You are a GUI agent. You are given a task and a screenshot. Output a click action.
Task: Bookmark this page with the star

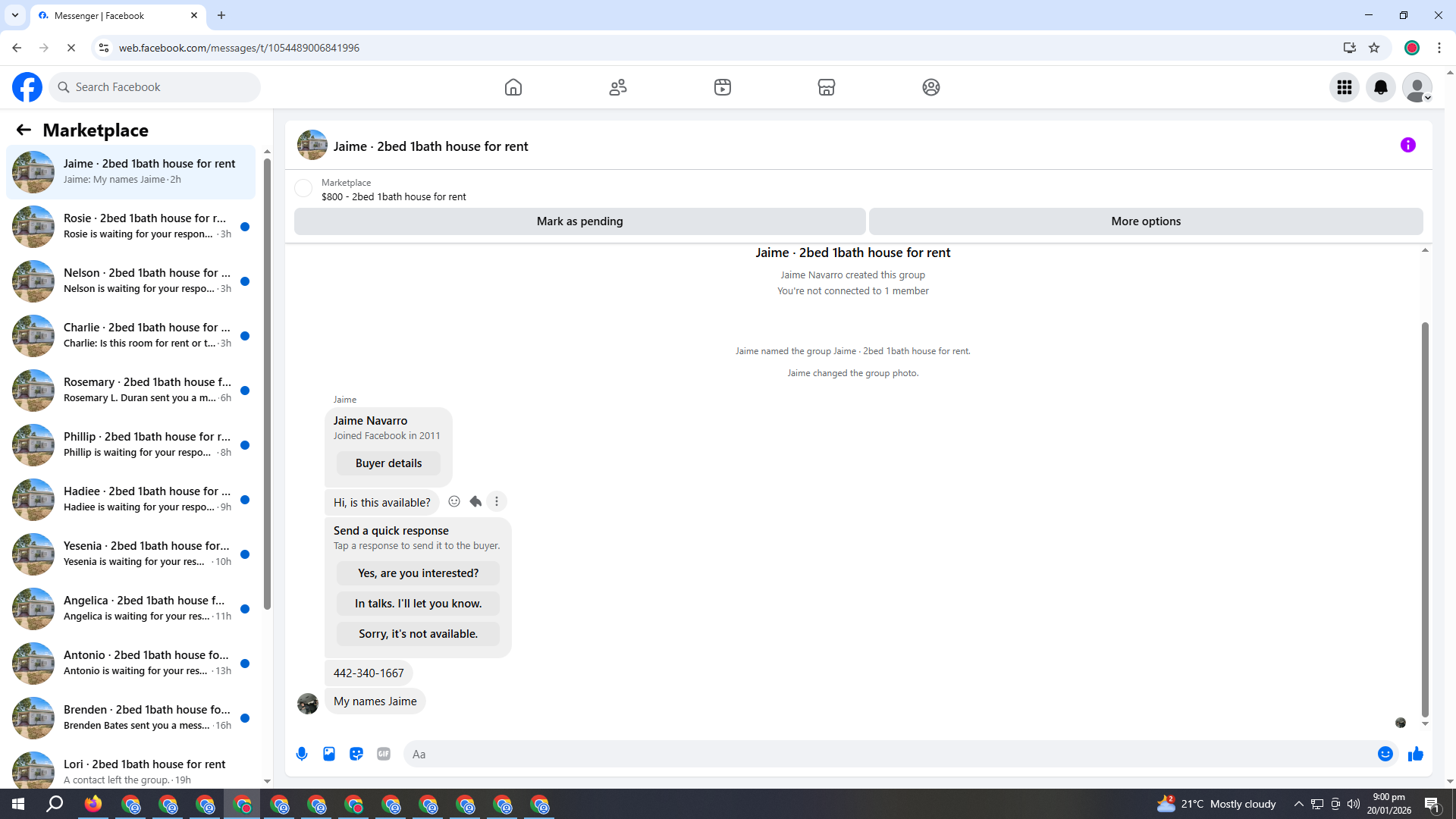point(1374,48)
